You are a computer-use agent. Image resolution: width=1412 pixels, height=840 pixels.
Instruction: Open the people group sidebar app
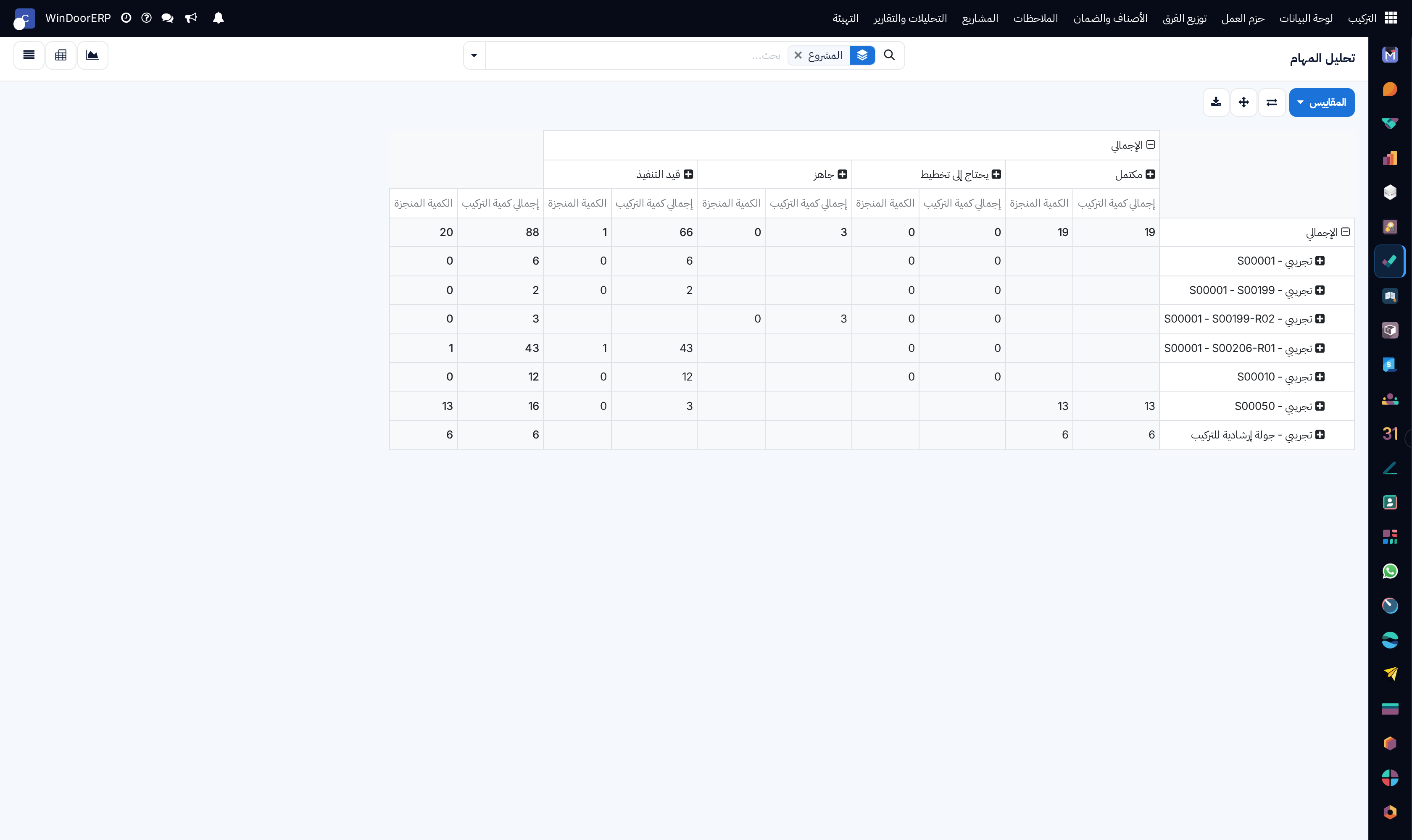1390,399
